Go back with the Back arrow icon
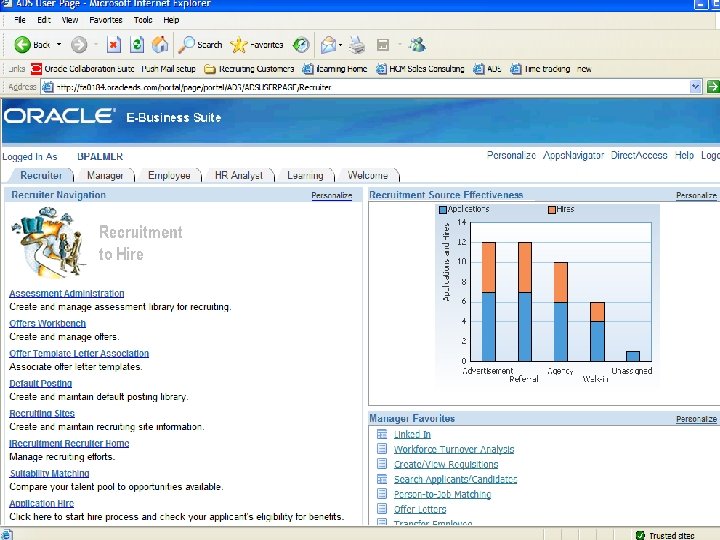 click(22, 45)
